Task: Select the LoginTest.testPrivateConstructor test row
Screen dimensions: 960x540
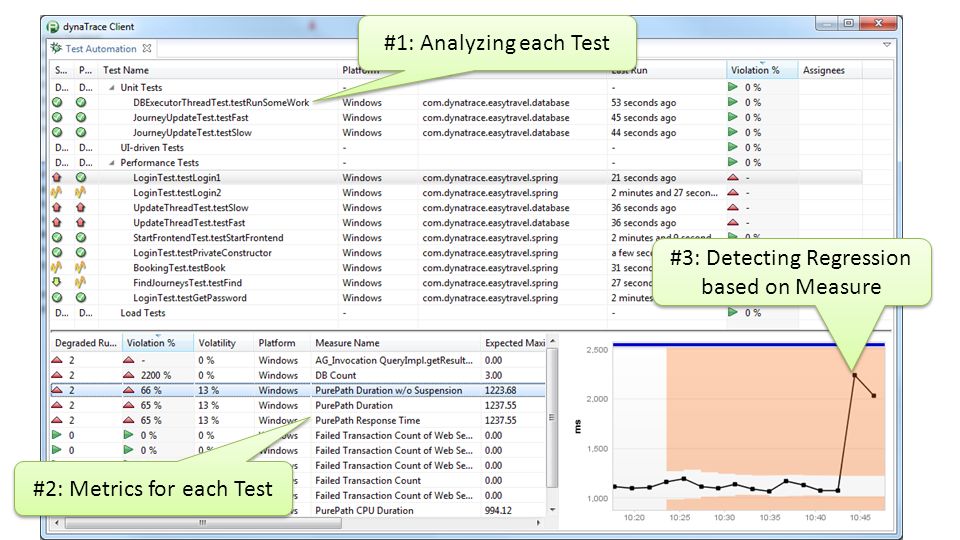Action: pyautogui.click(x=202, y=253)
